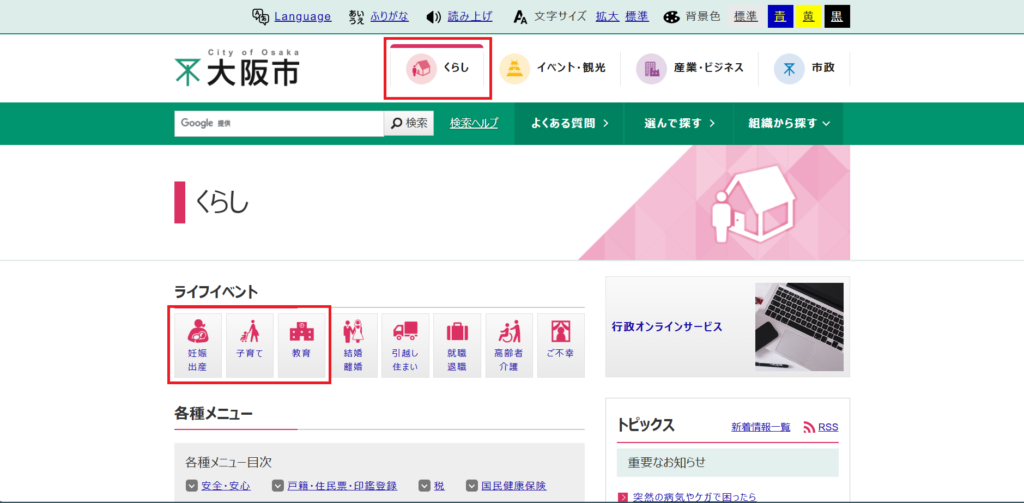
Task: Select the yellow 黄 background color
Action: point(807,17)
